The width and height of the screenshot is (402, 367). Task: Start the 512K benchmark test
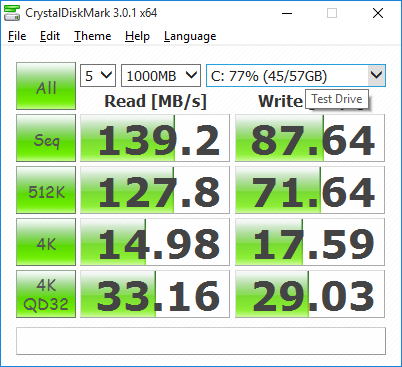(x=46, y=190)
